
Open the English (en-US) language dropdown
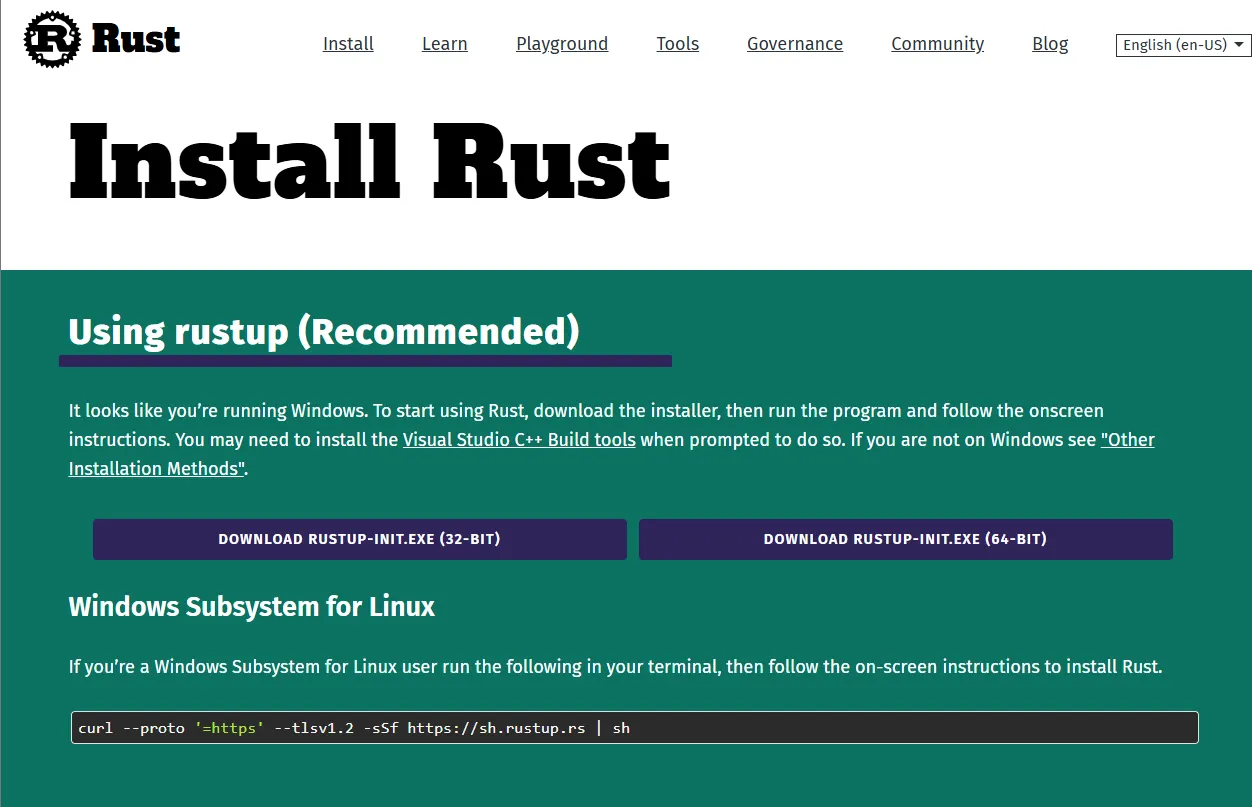(x=1184, y=45)
